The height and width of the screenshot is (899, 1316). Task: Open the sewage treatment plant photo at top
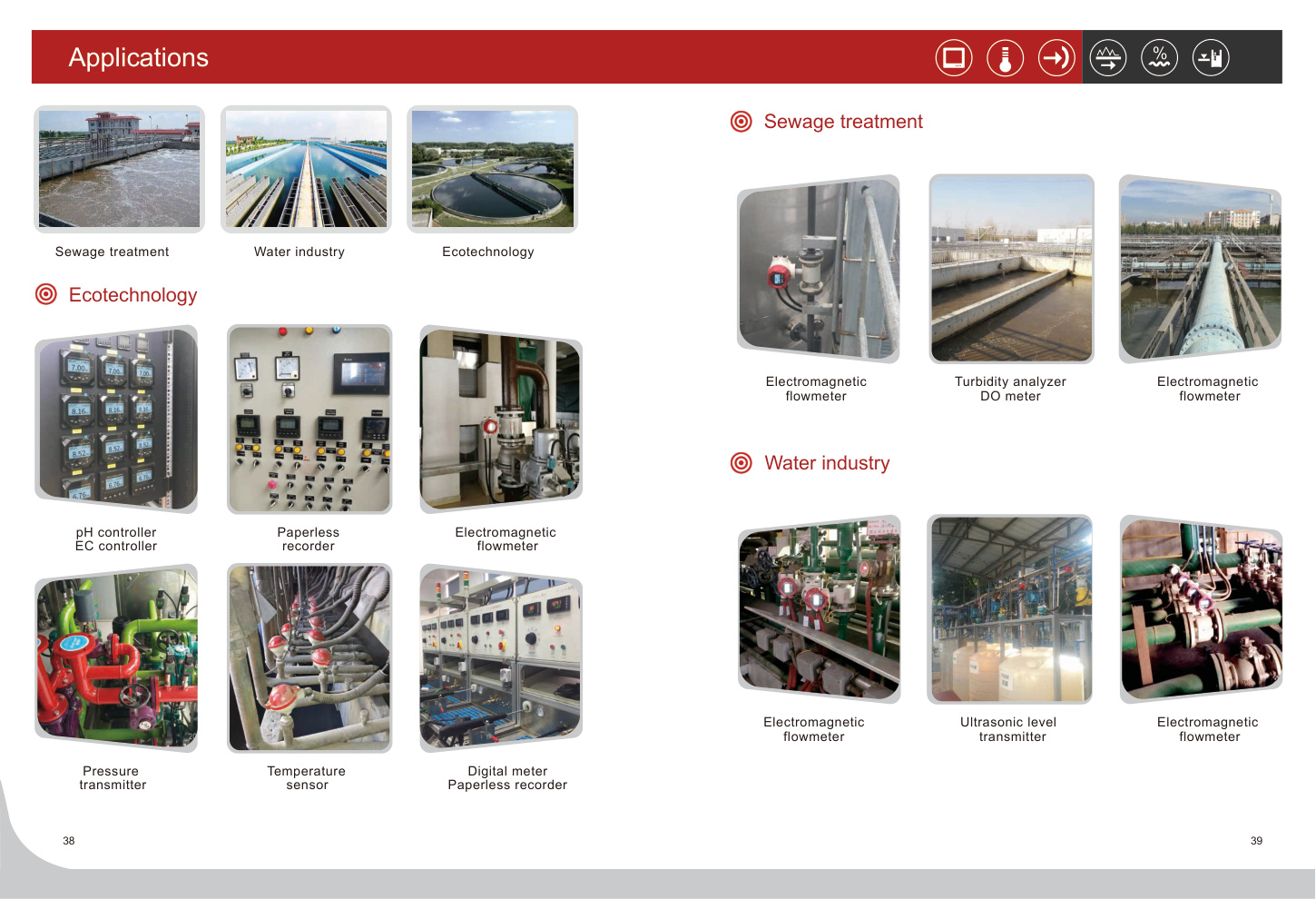[x=119, y=169]
